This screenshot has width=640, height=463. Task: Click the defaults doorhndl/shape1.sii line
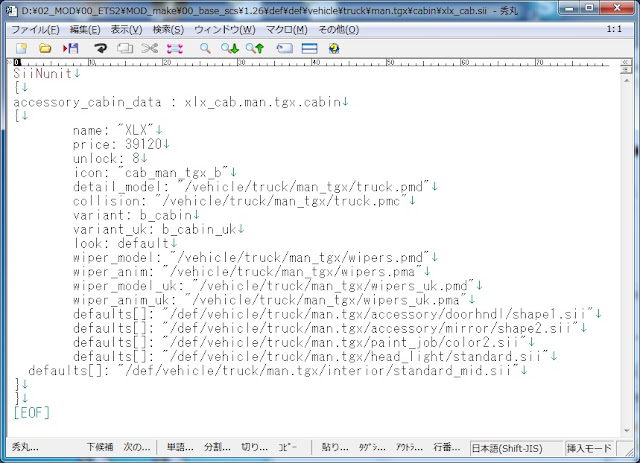[x=337, y=314]
